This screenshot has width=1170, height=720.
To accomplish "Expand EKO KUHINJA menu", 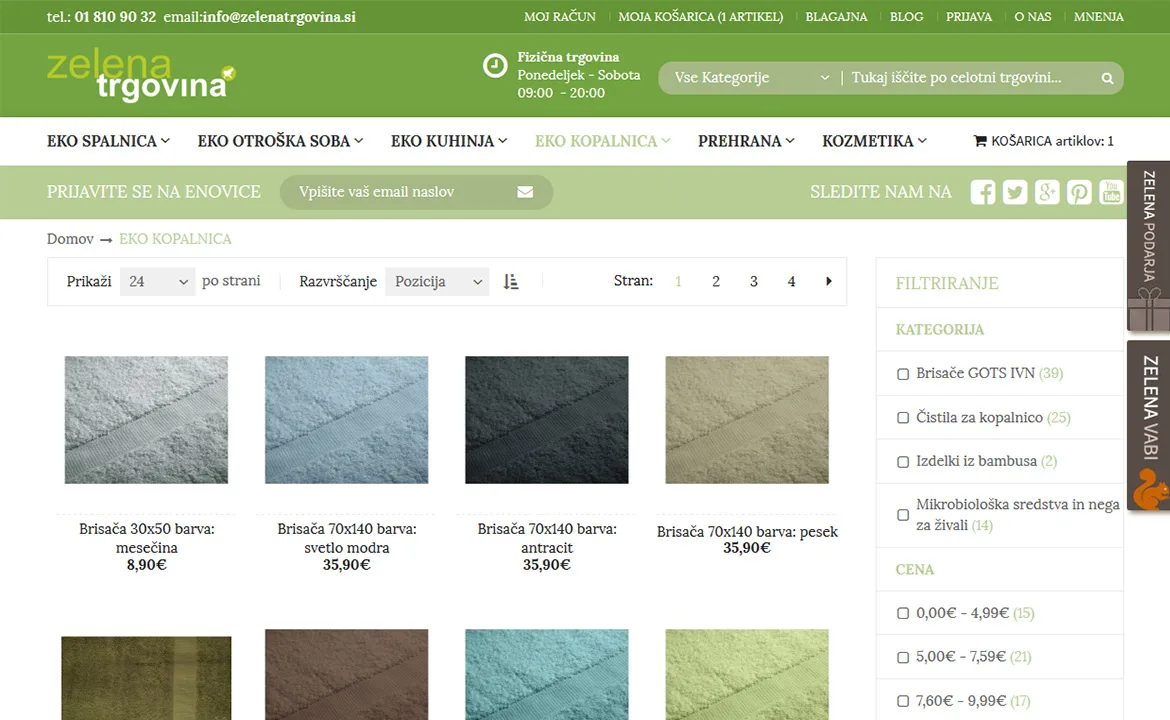I will point(448,141).
